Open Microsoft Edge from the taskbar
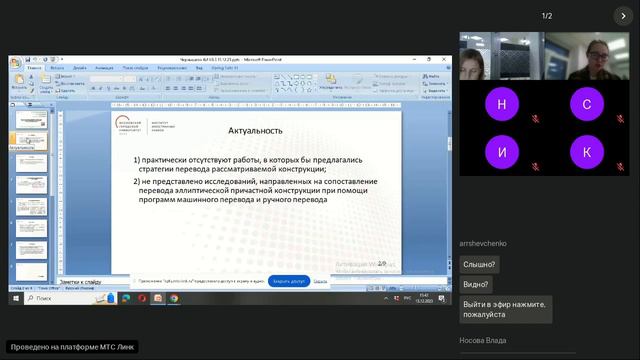The width and height of the screenshot is (640, 360). (x=126, y=298)
